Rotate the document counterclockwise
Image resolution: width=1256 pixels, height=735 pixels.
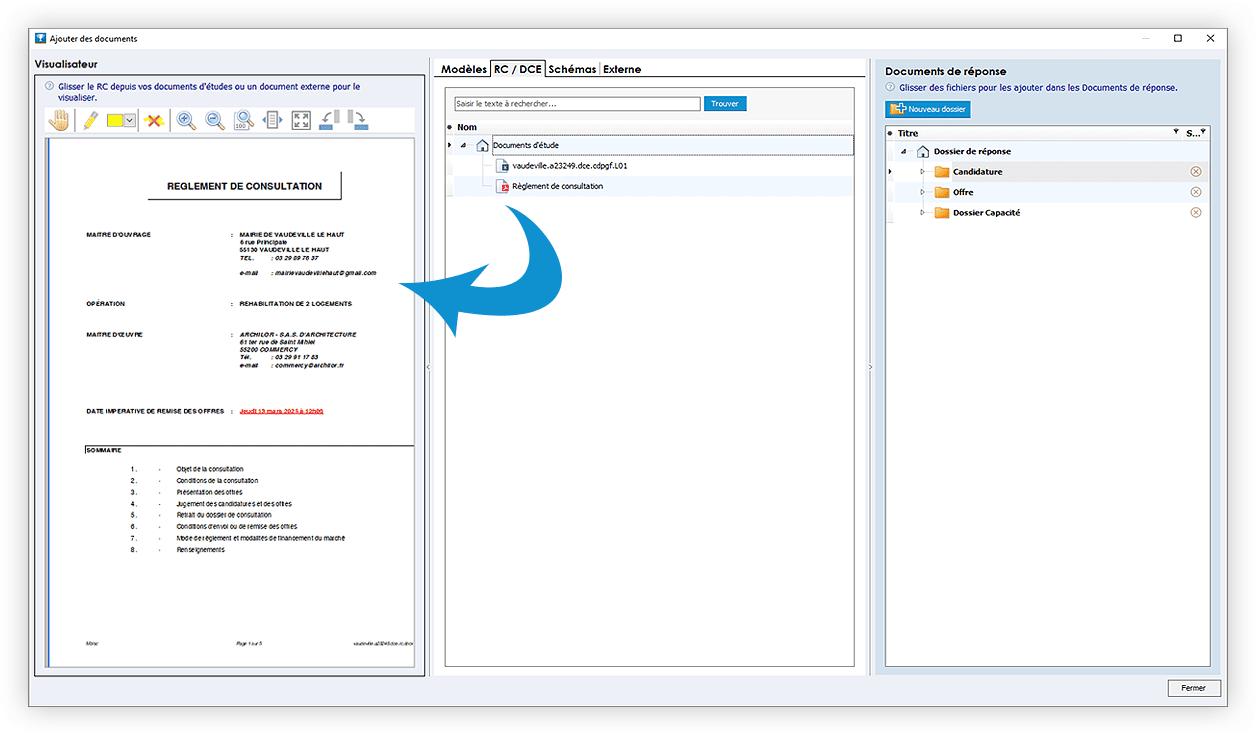click(x=329, y=120)
